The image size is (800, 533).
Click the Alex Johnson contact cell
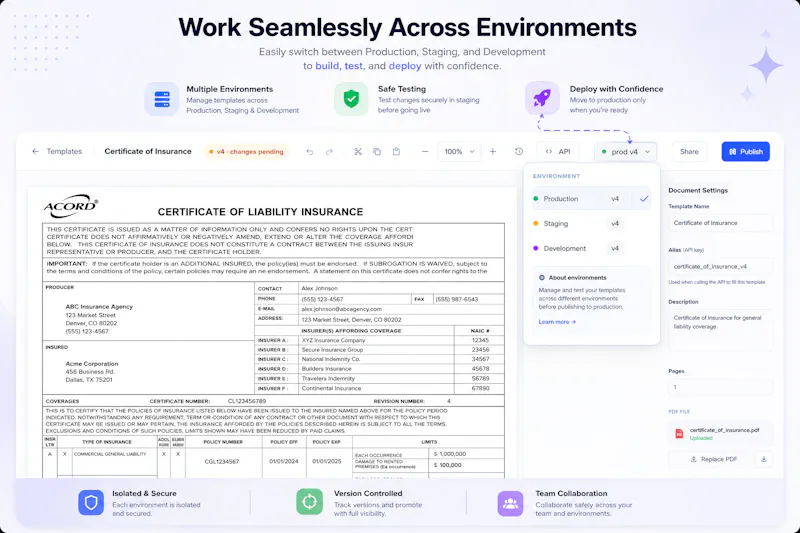click(x=401, y=288)
